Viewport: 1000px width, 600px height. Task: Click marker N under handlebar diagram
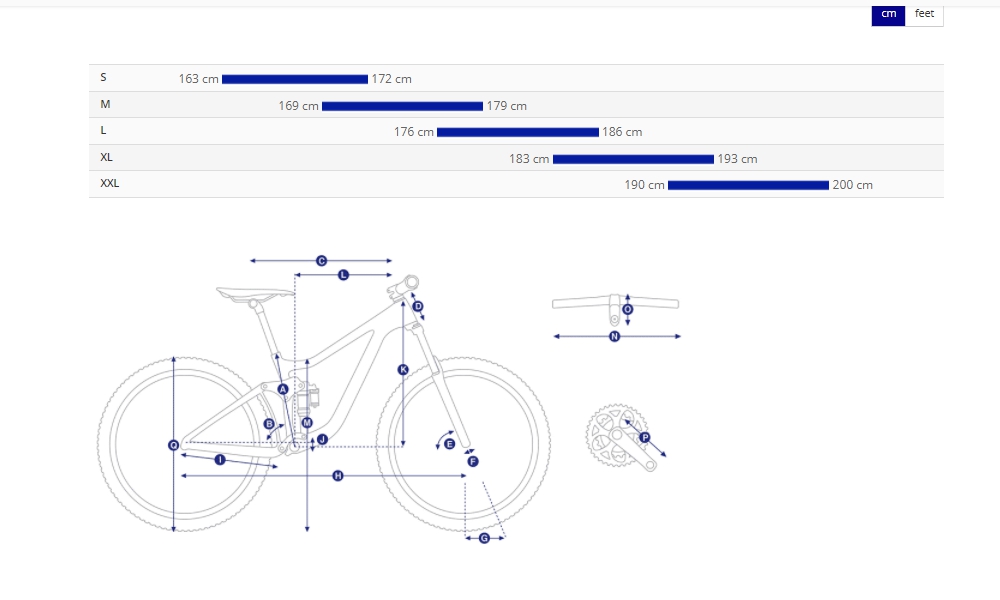point(615,337)
